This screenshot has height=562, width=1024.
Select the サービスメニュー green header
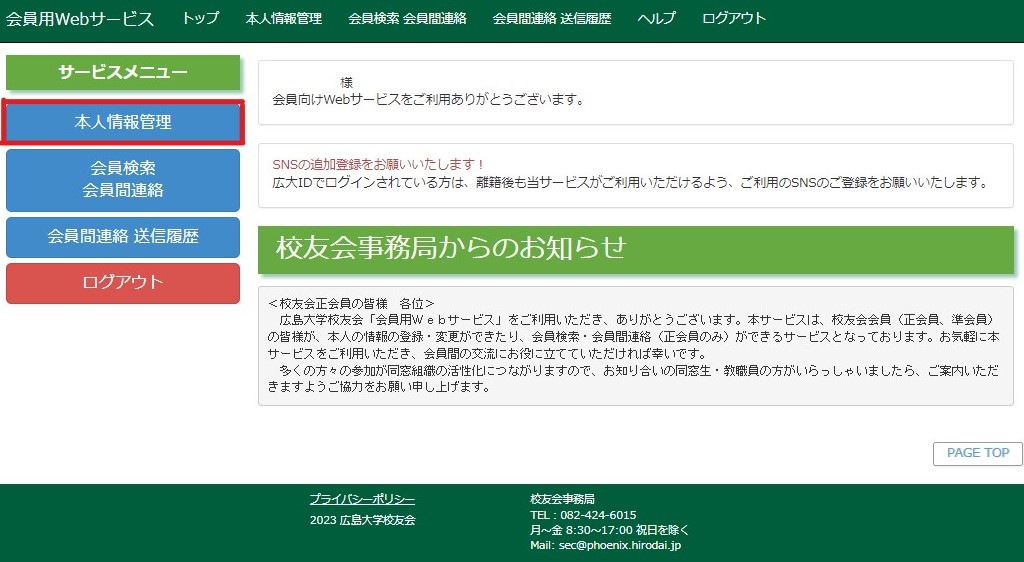click(x=123, y=72)
